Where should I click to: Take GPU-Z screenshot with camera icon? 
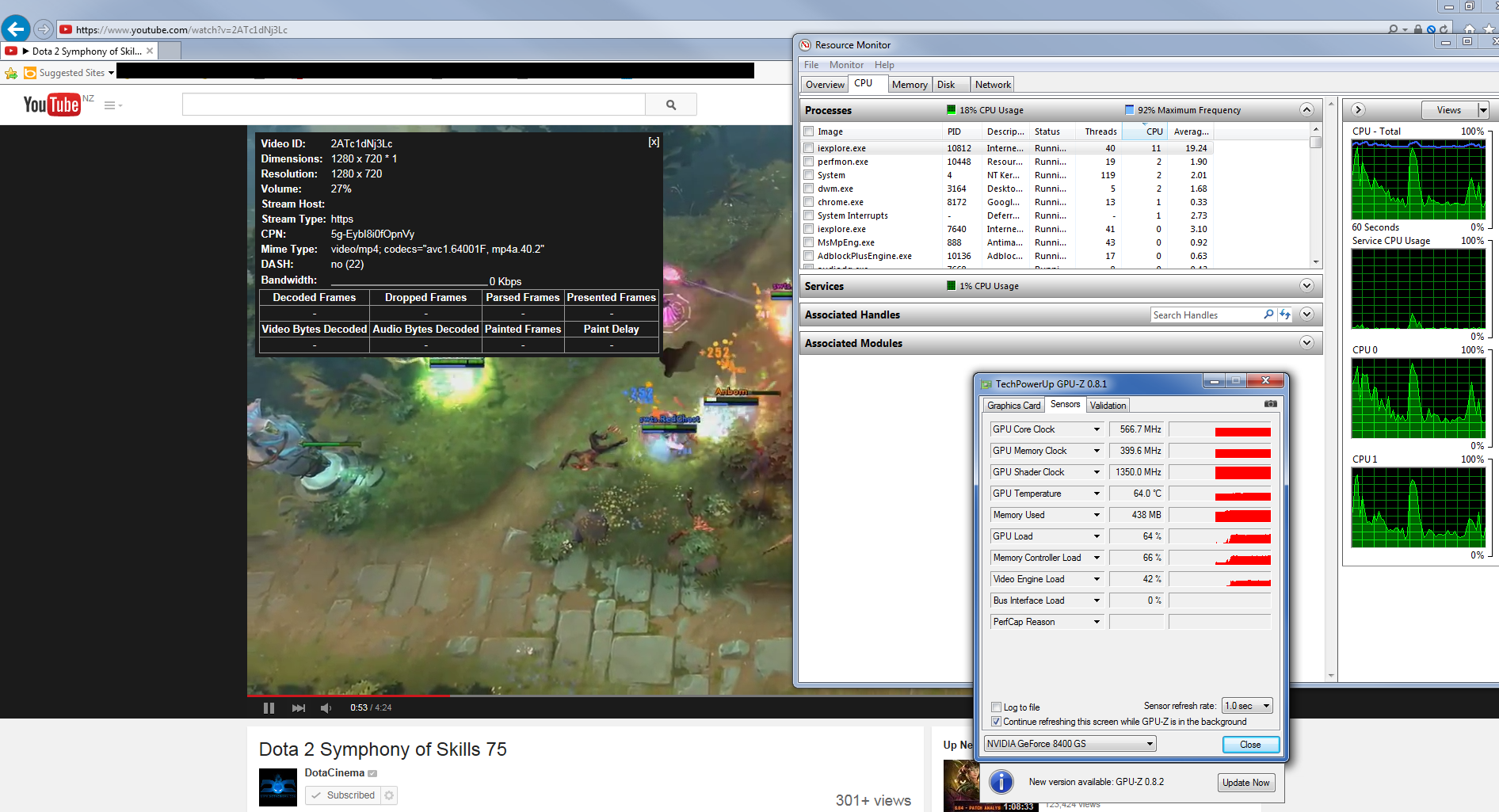1271,404
